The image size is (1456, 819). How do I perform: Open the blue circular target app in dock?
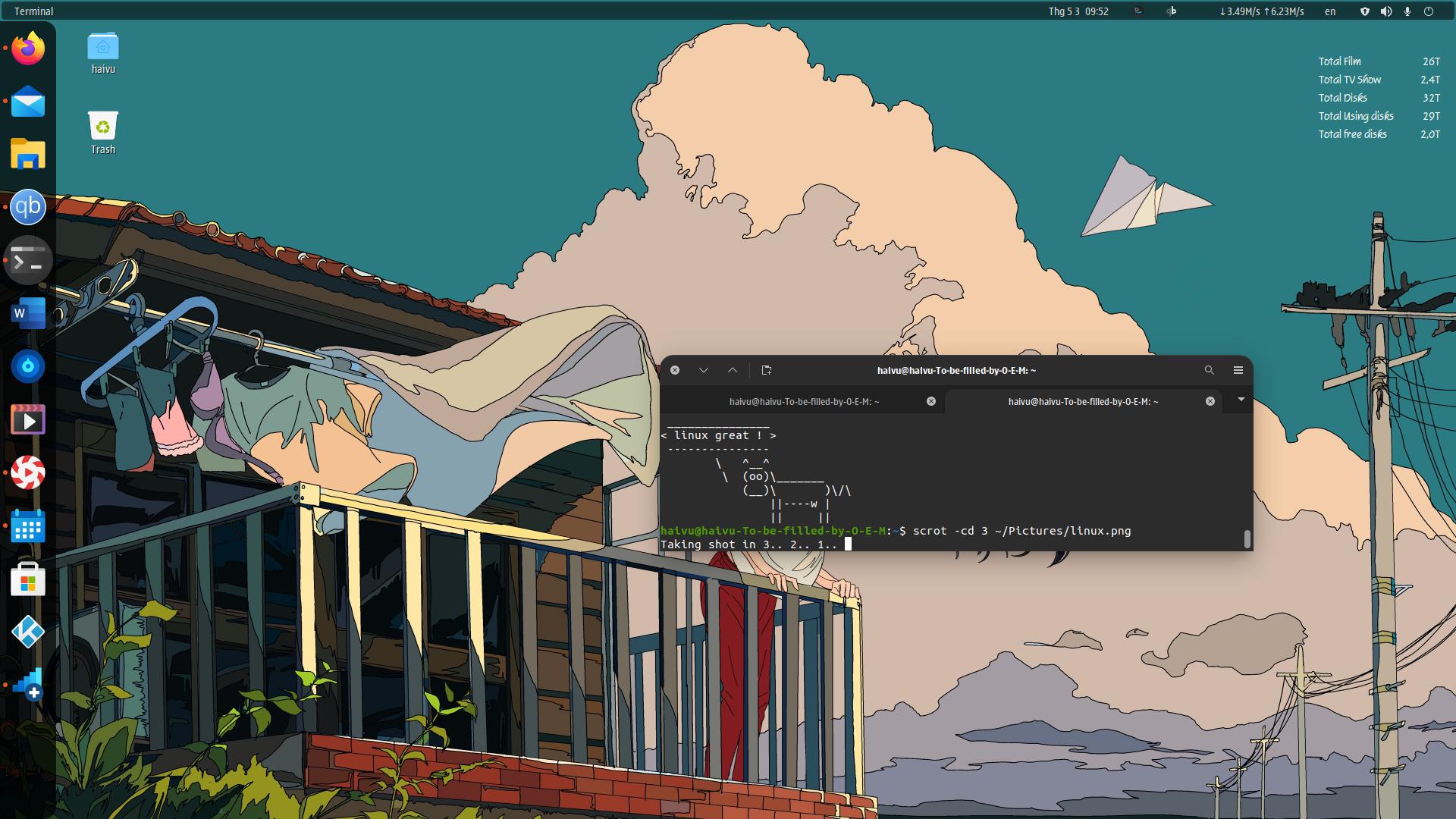[x=28, y=367]
